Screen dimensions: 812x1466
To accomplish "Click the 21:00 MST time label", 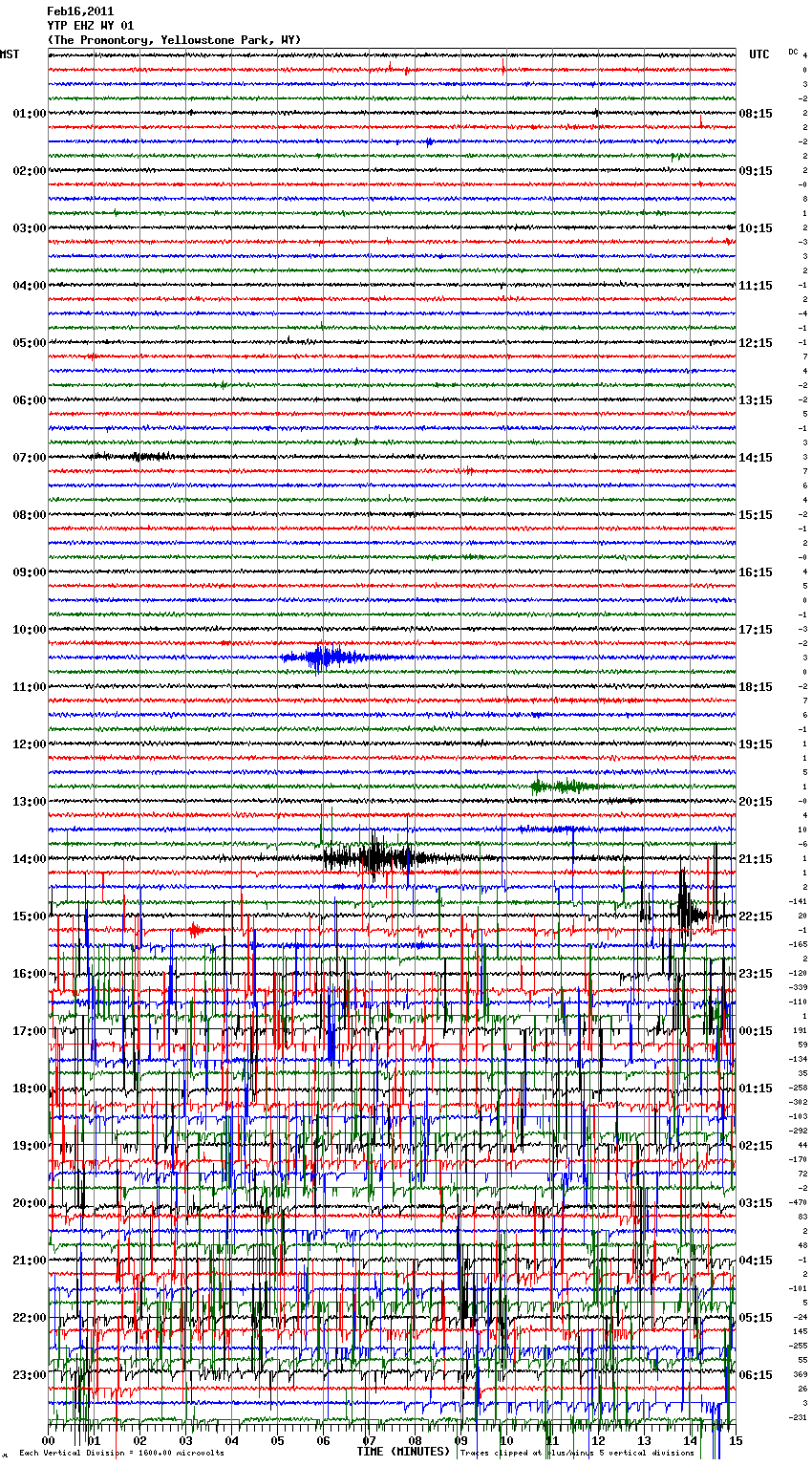I will point(30,1261).
